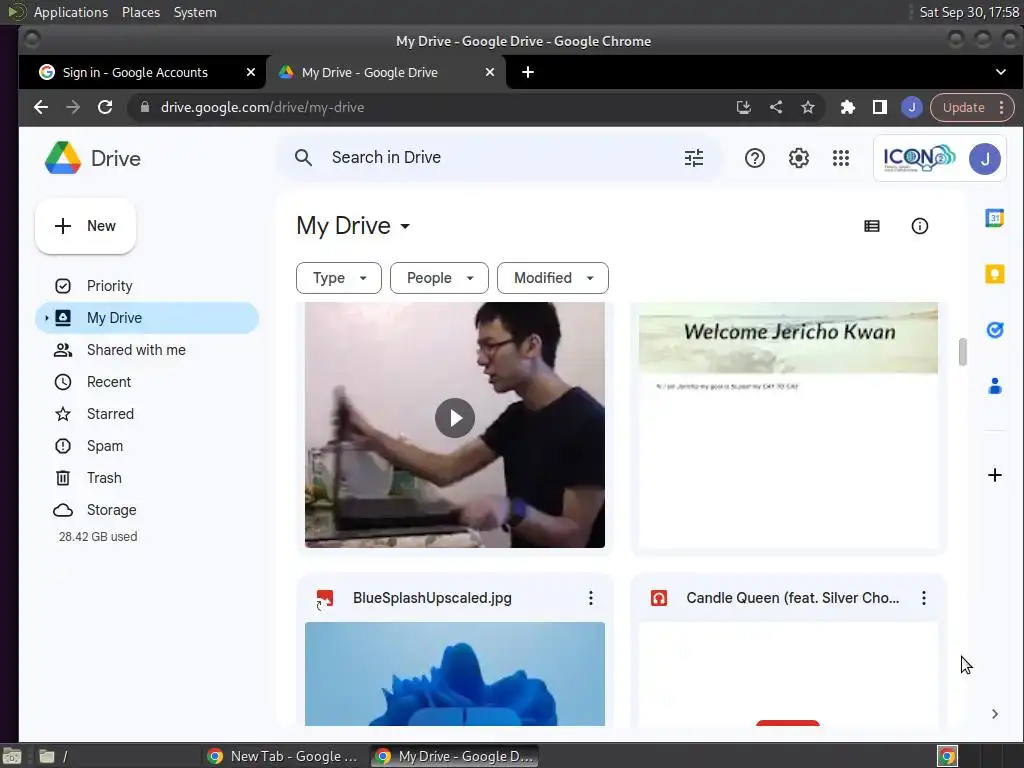Open Drive settings gear
Viewport: 1024px width, 768px height.
(798, 158)
